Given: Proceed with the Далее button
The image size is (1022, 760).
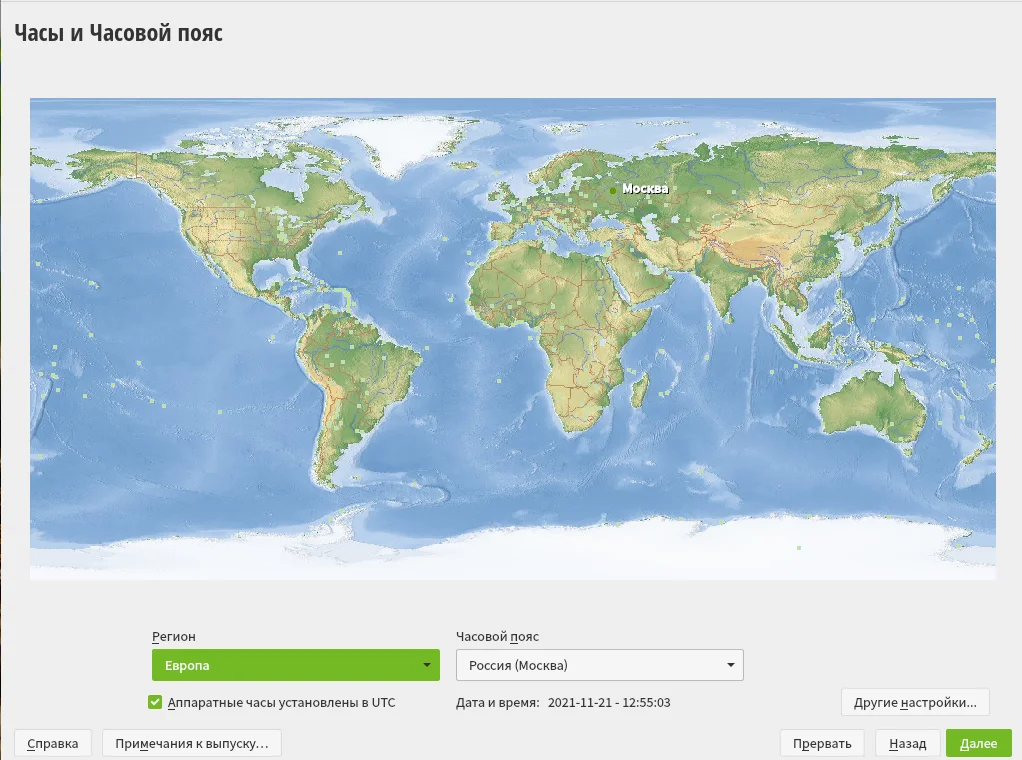Looking at the screenshot, I should point(978,743).
